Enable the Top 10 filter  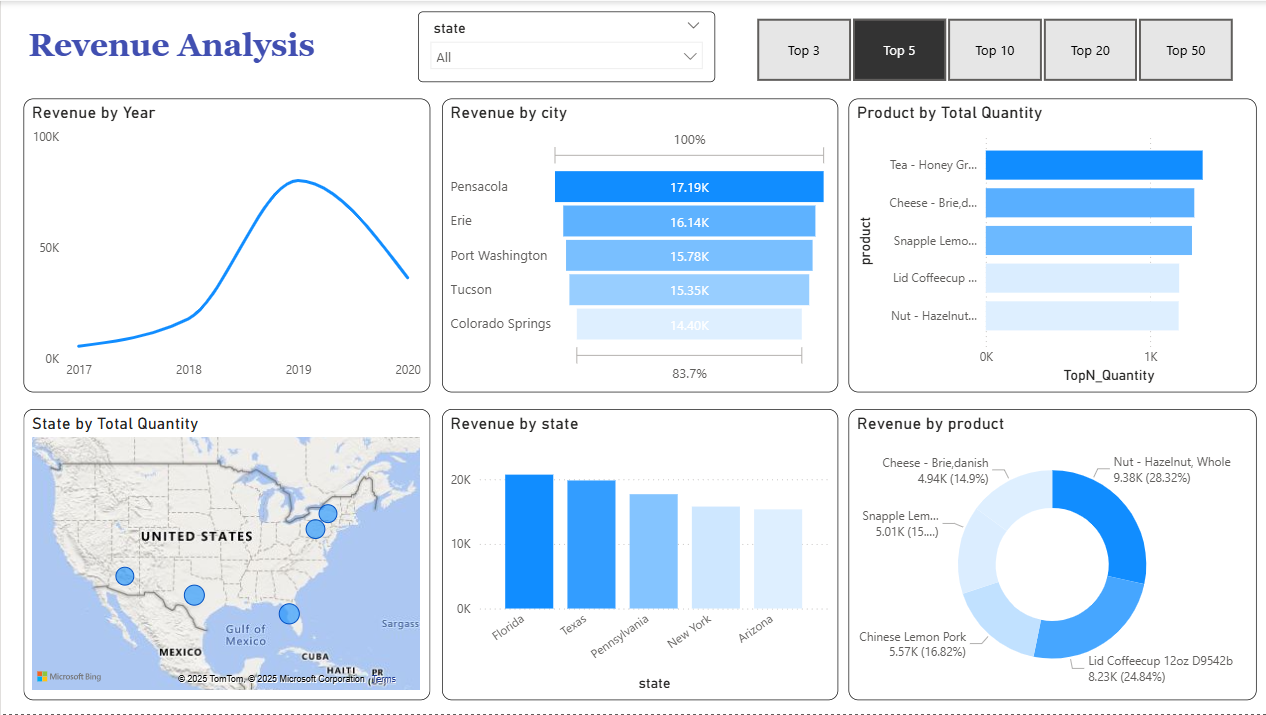(994, 50)
